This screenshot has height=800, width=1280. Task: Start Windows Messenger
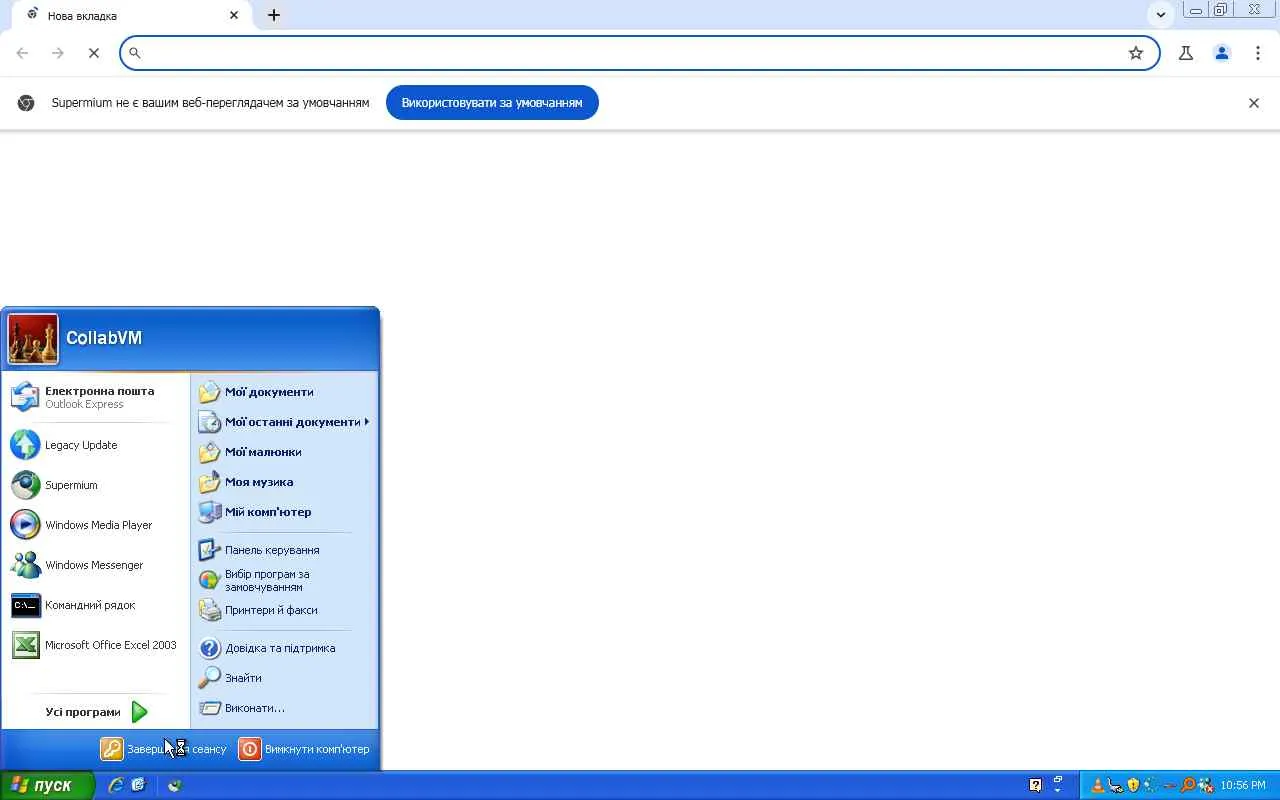coord(95,565)
